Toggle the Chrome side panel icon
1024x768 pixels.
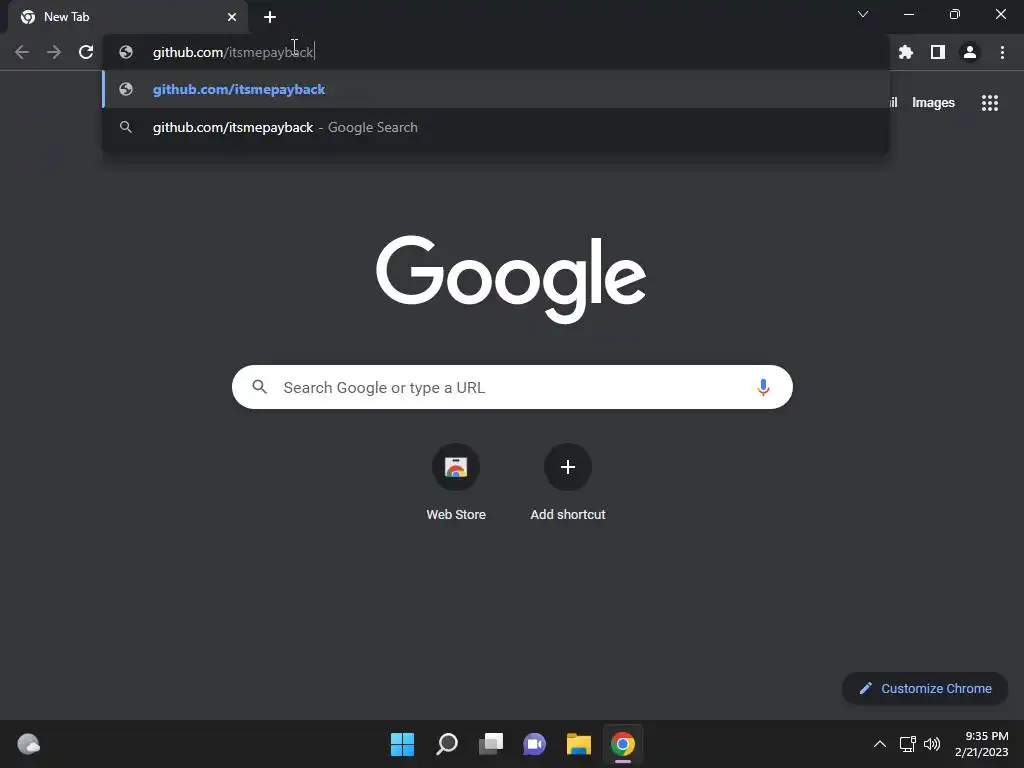pos(938,52)
